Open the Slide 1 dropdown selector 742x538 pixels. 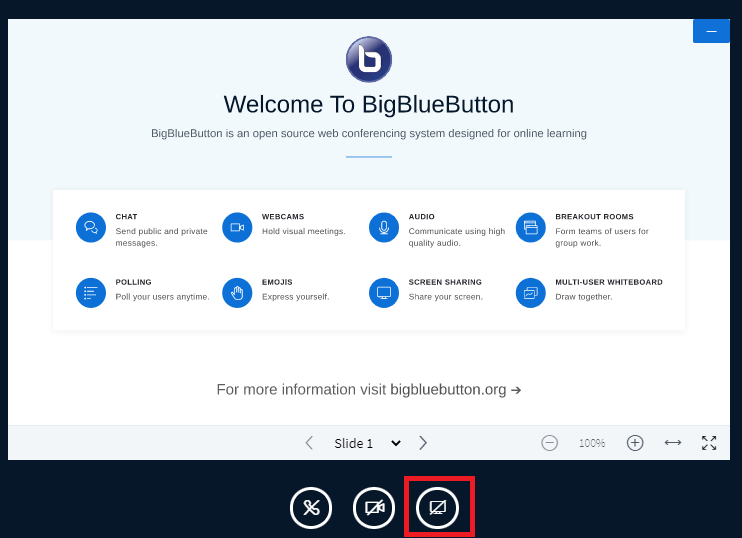[368, 443]
